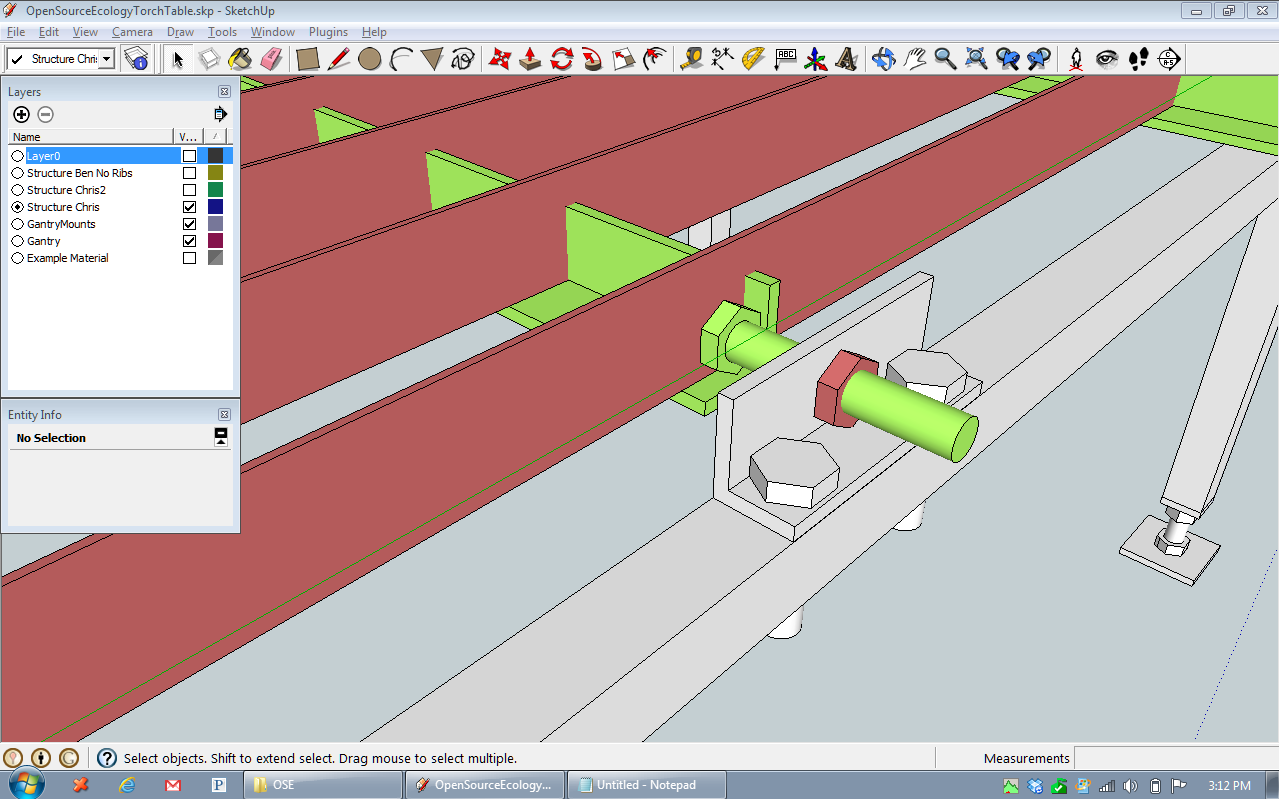Close the Entity Info panel
Image resolution: width=1279 pixels, height=799 pixels.
point(224,414)
